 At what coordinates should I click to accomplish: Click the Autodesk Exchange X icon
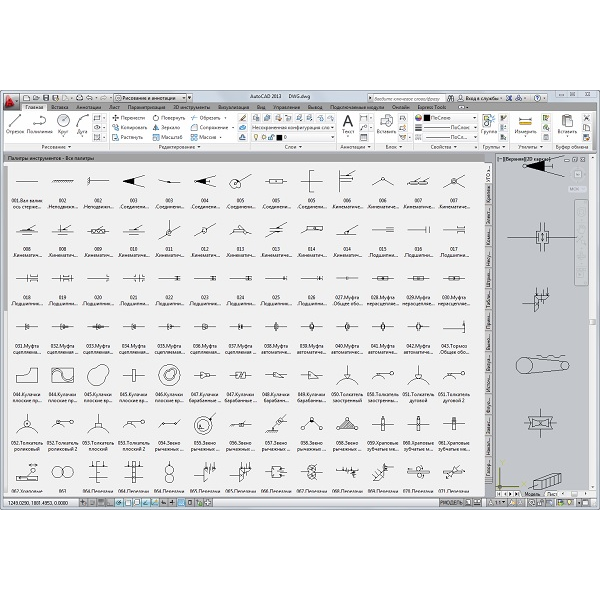[509, 98]
